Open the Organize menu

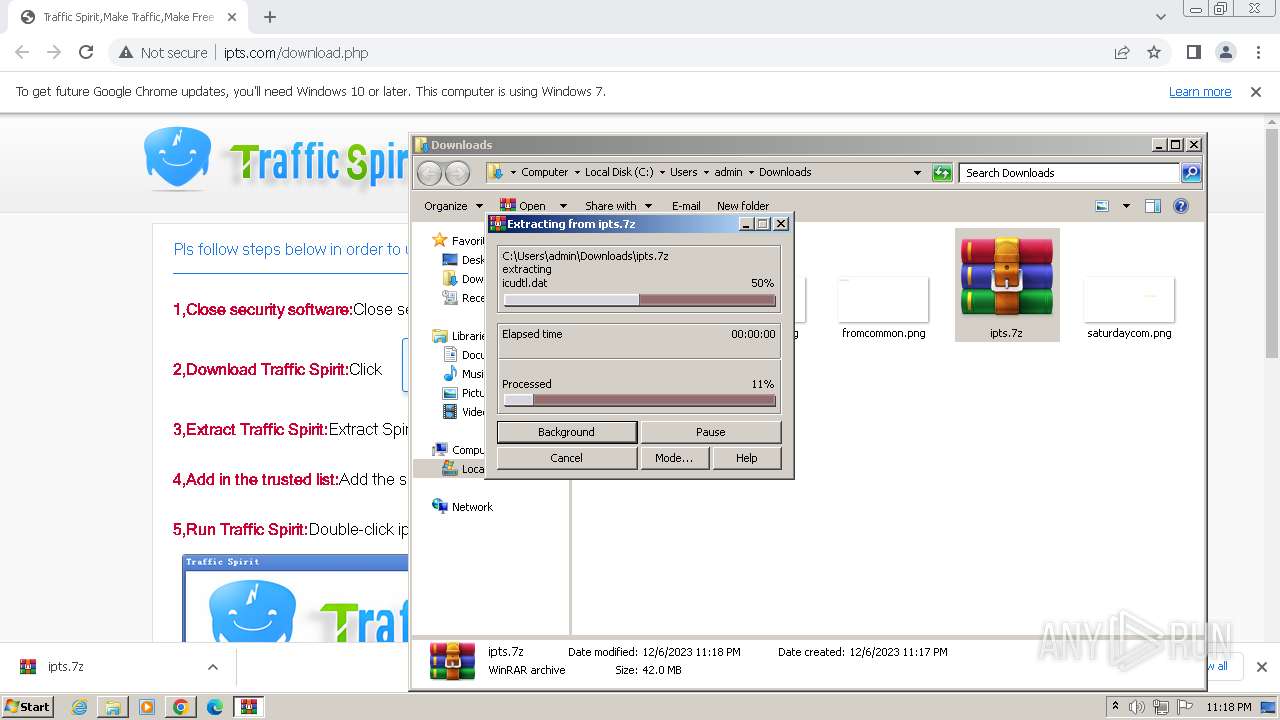point(453,206)
